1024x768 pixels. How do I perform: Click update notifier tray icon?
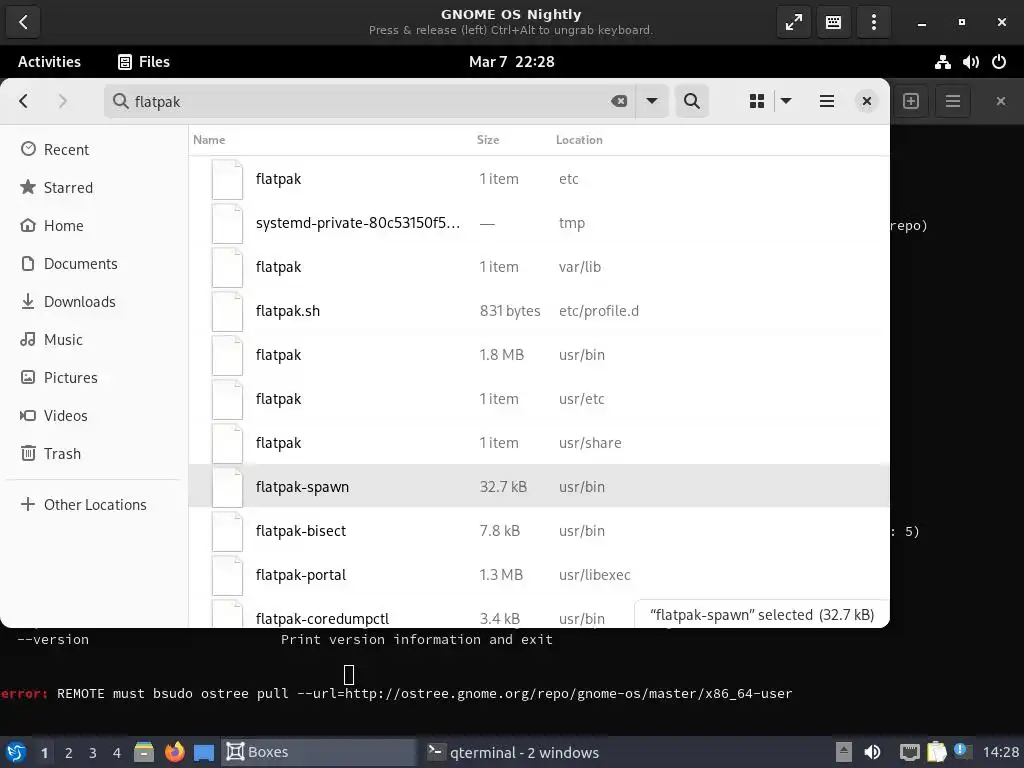(x=961, y=751)
